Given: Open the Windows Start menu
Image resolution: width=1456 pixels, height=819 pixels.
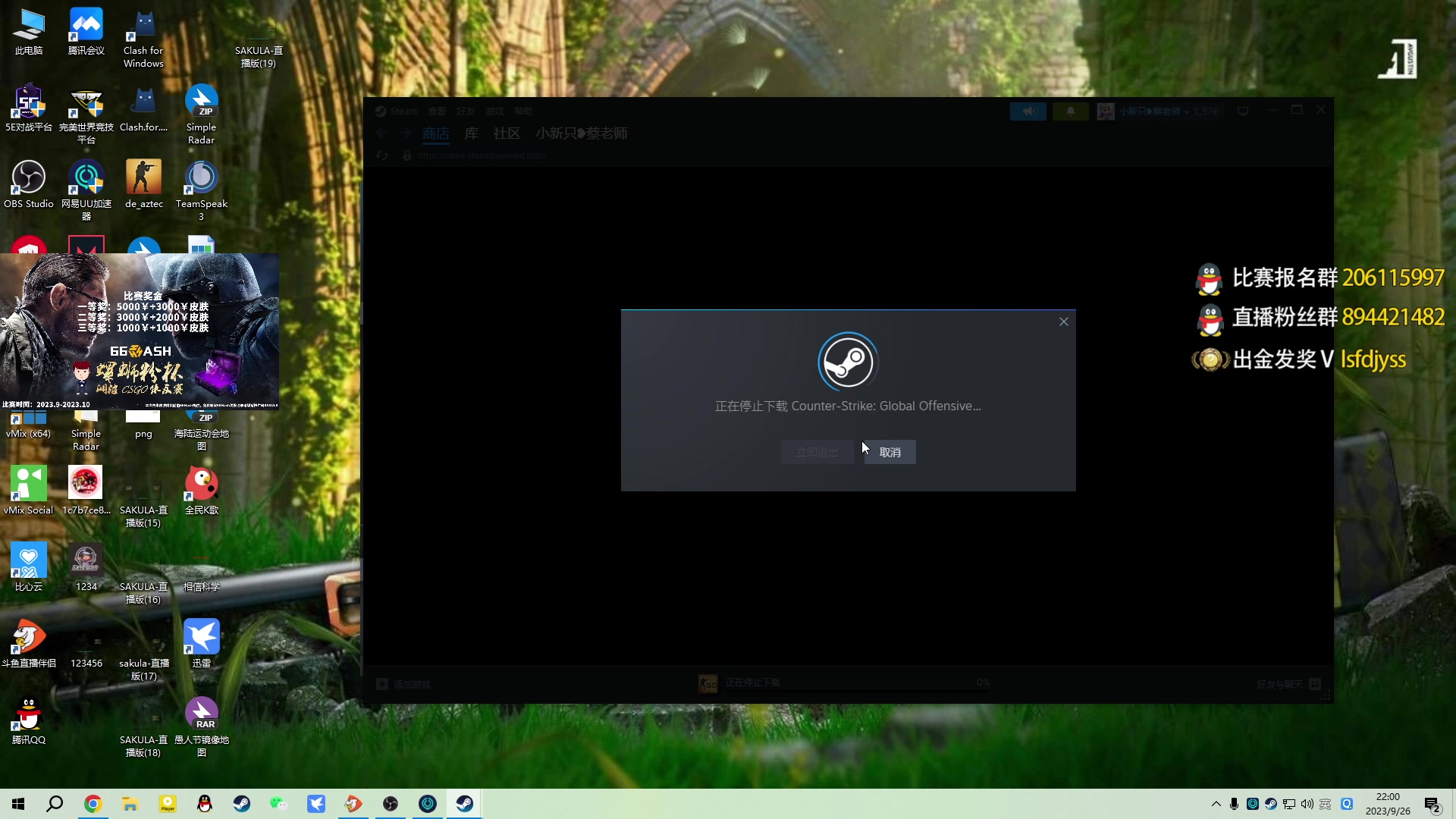Looking at the screenshot, I should [18, 804].
